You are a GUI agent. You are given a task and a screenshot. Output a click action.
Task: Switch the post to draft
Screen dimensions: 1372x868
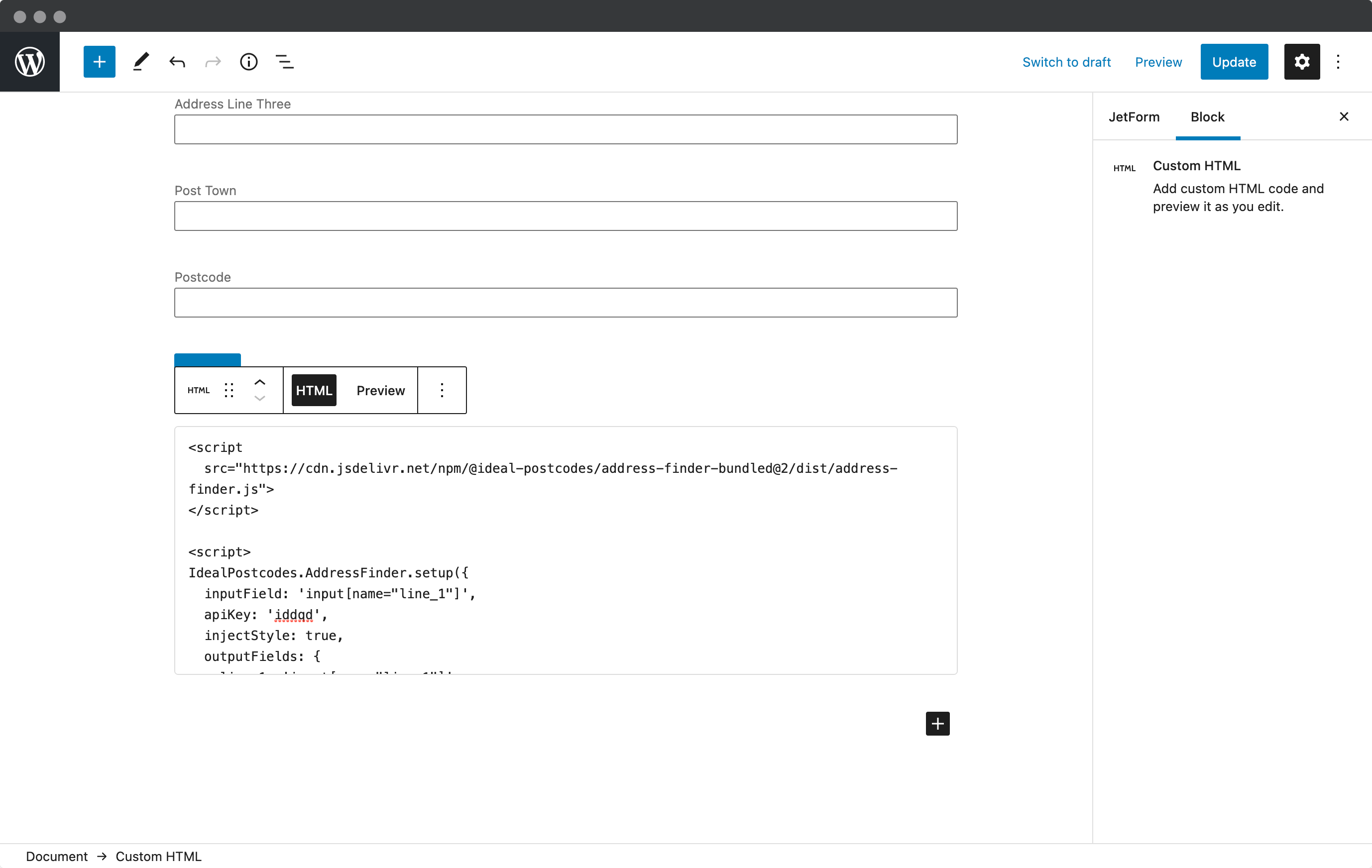coord(1067,62)
